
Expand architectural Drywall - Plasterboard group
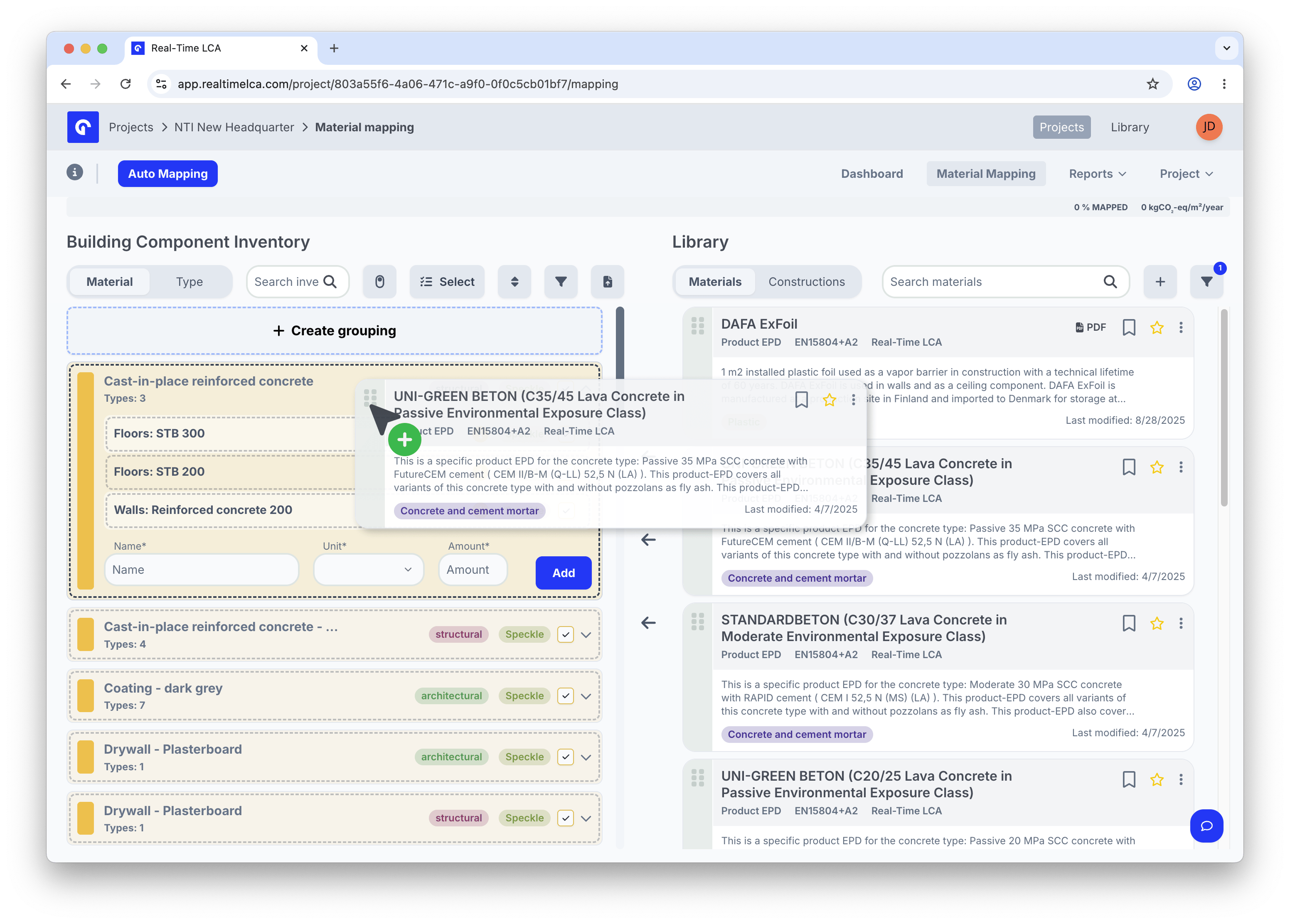[x=586, y=758]
